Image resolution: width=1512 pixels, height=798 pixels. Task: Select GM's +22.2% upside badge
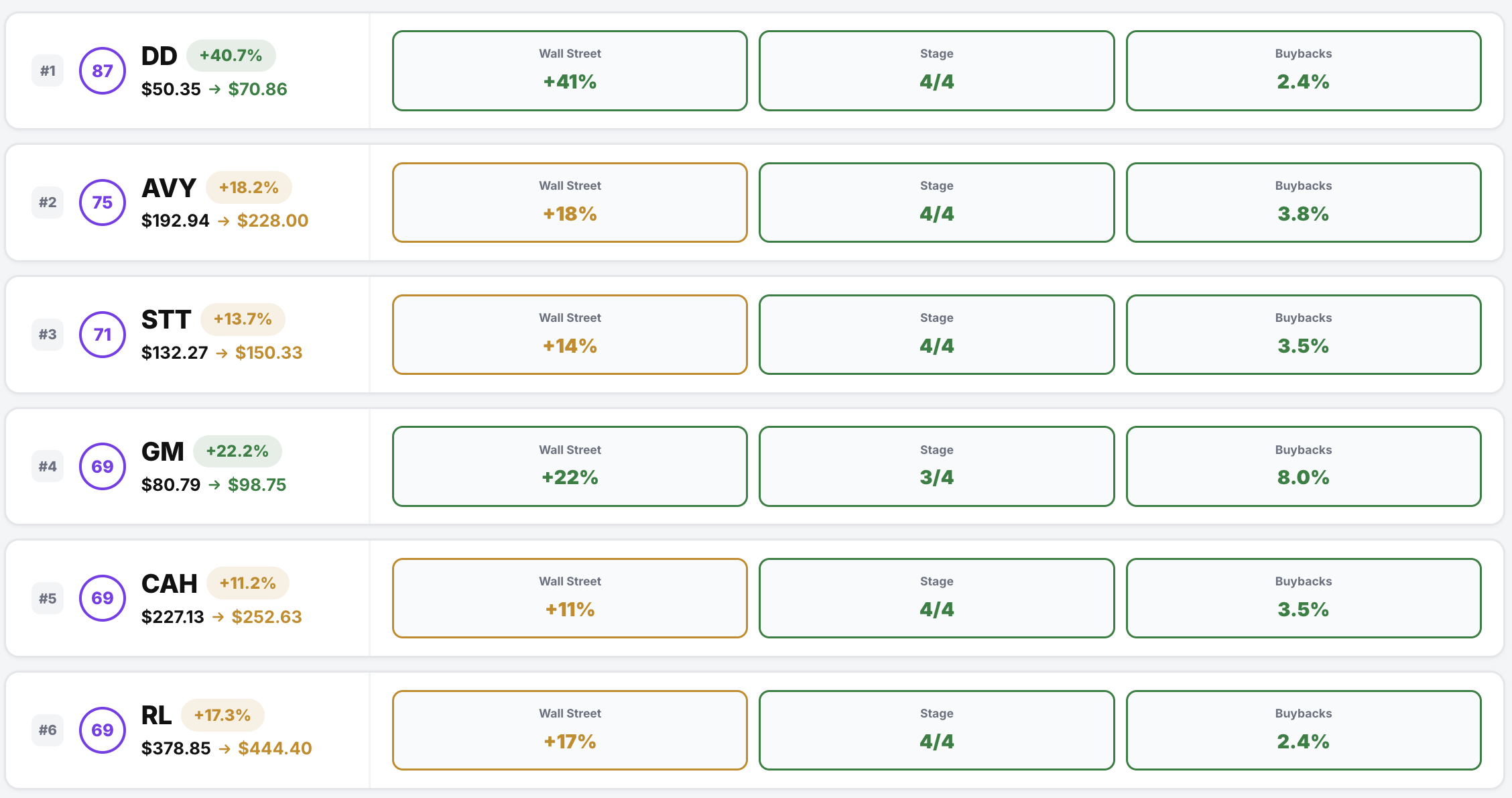click(237, 451)
